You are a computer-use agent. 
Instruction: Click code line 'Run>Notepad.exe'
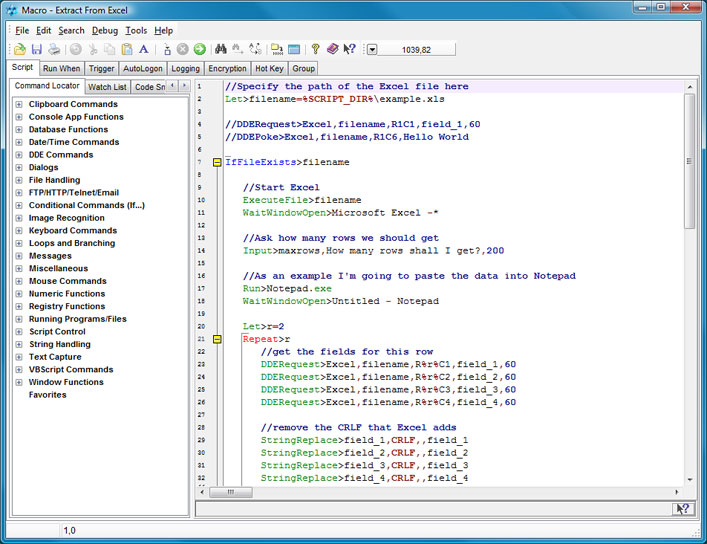click(x=287, y=289)
